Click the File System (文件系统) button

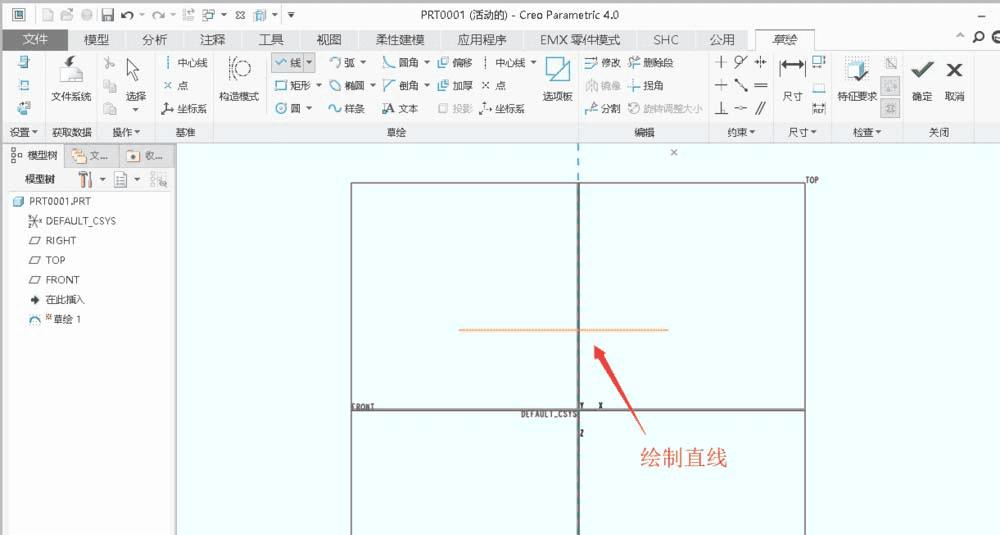coord(71,79)
